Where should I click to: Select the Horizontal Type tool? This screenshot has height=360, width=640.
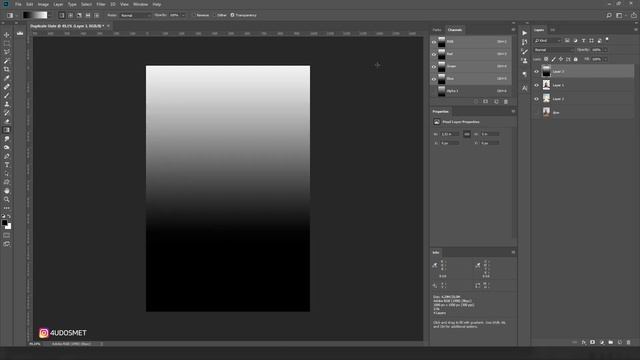pos(7,165)
